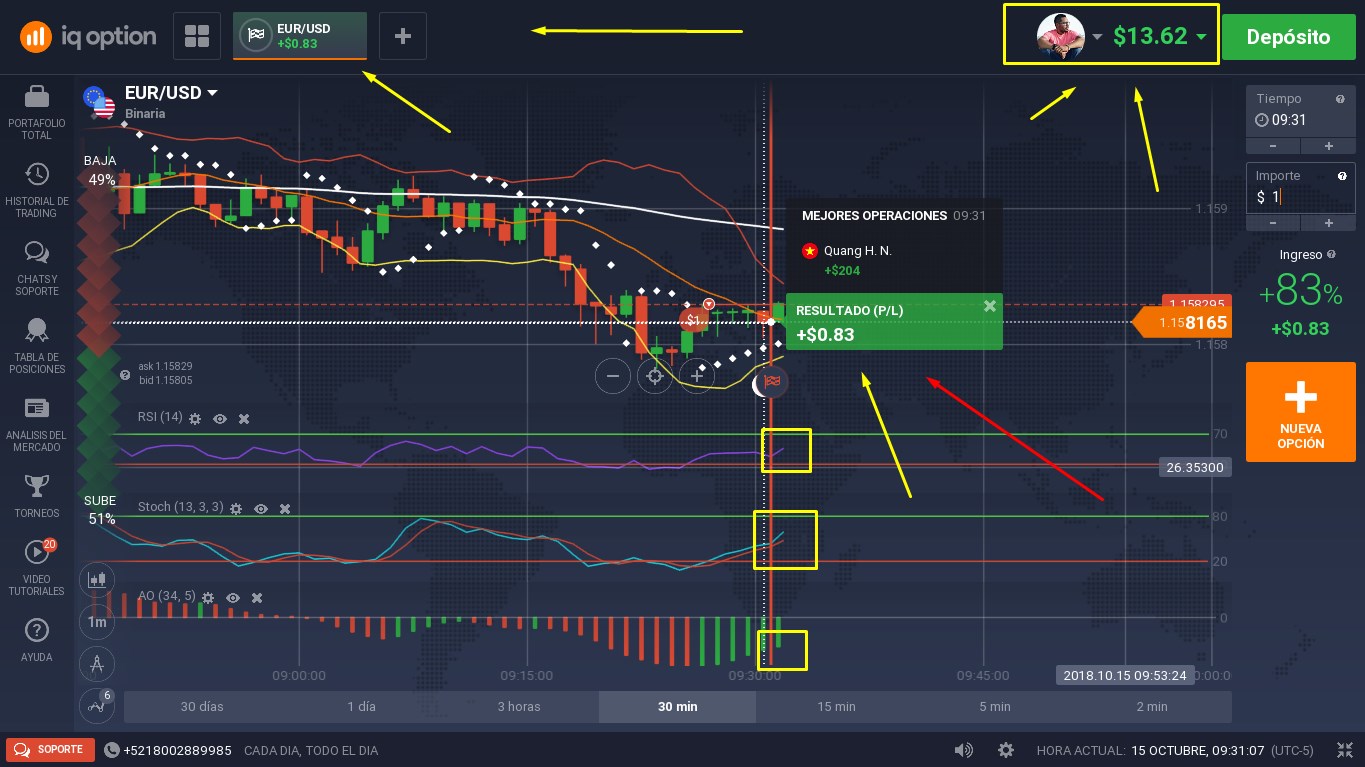1365x767 pixels.
Task: Click the Nueva Opción button
Action: click(1301, 411)
